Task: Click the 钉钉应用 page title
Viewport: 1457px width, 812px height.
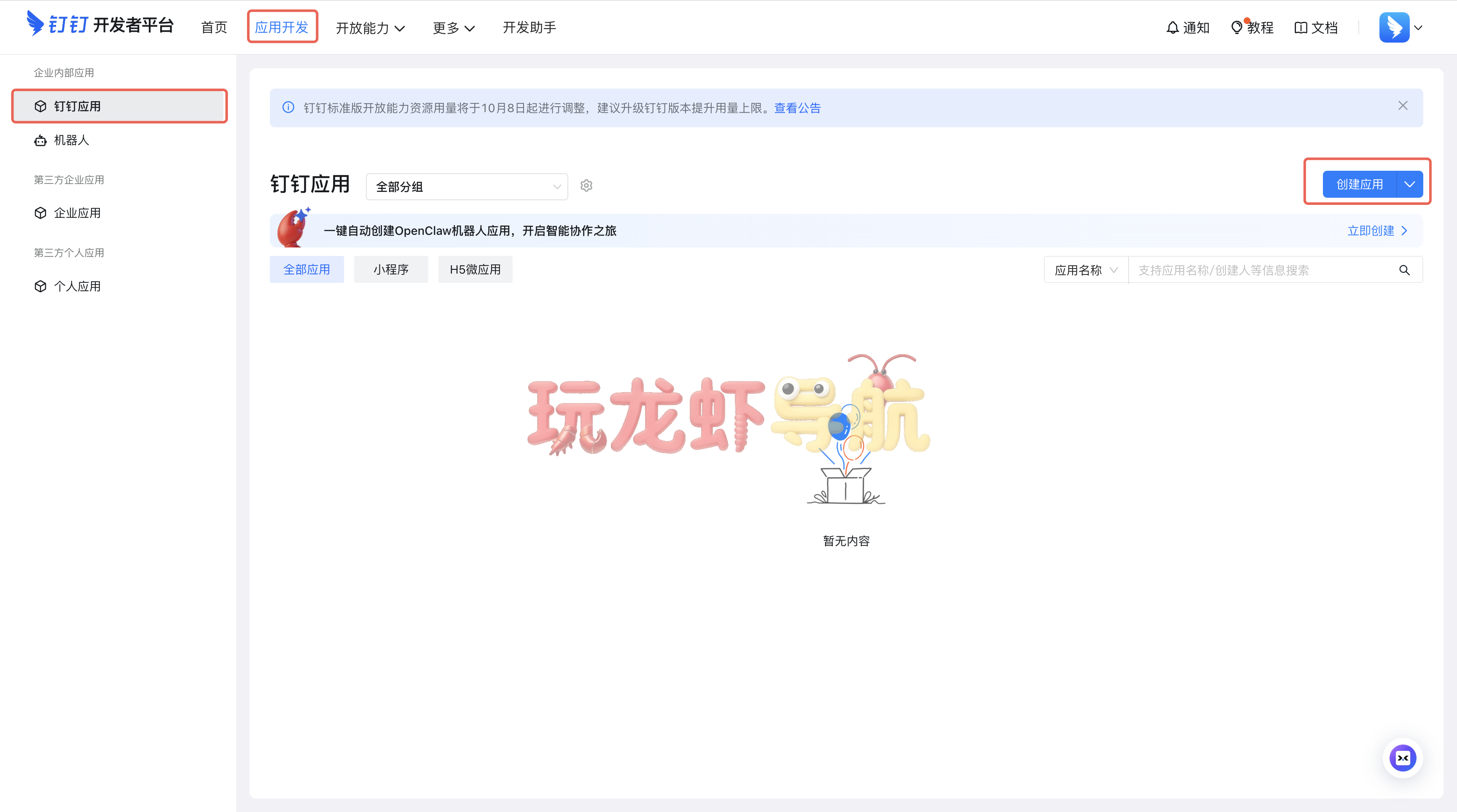Action: click(x=310, y=184)
